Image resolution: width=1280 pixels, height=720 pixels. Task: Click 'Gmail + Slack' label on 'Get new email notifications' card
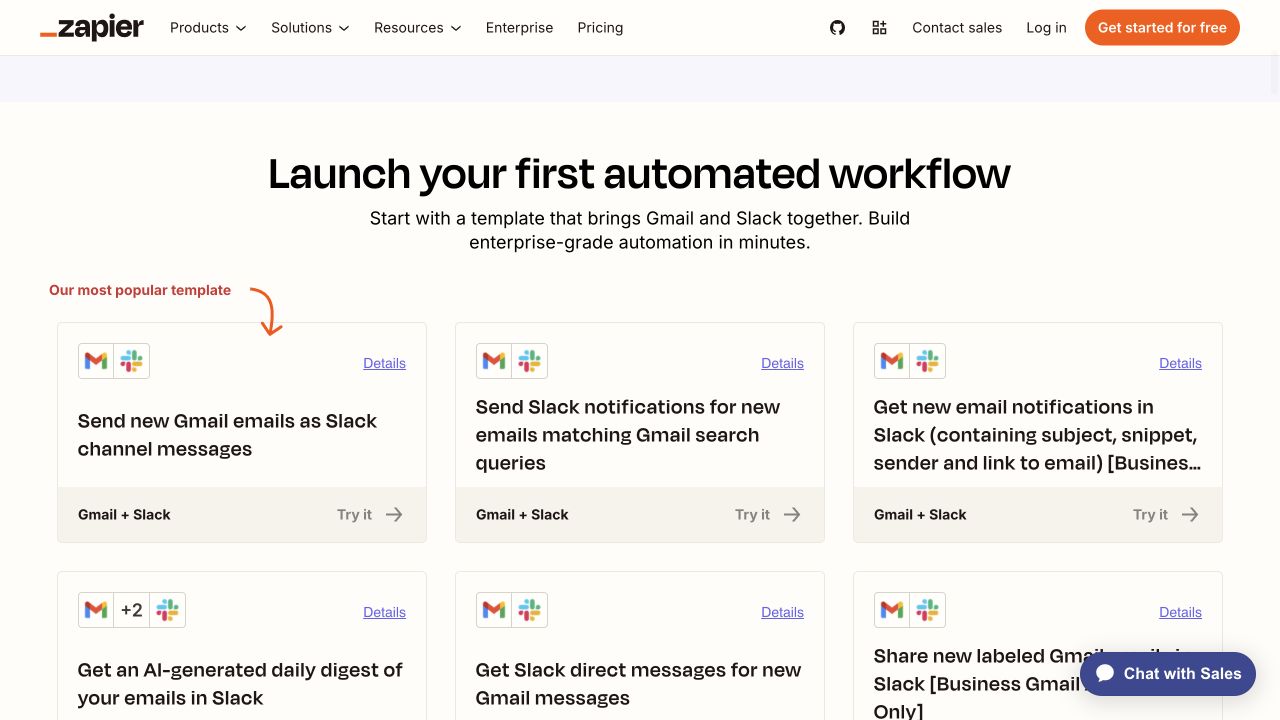[x=920, y=515]
